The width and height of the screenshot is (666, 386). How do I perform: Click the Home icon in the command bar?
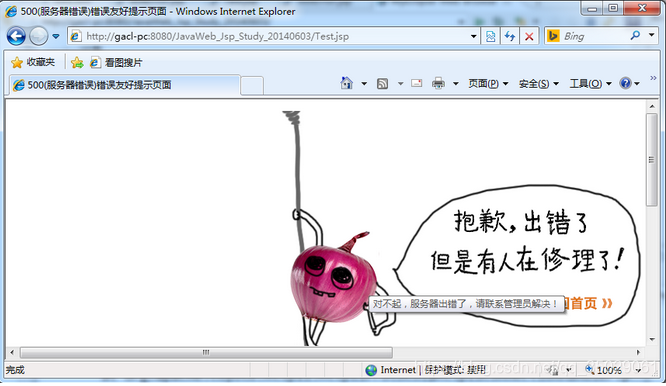coord(347,83)
